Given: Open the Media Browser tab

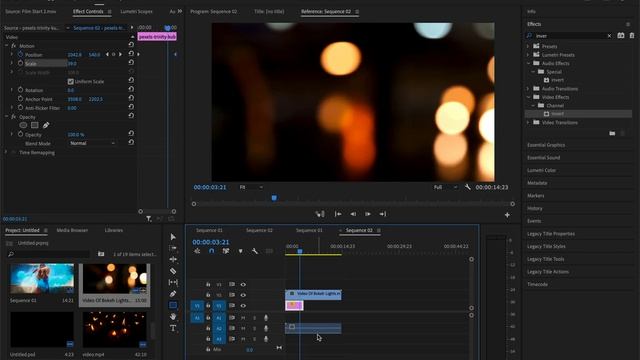Looking at the screenshot, I should click(x=72, y=230).
